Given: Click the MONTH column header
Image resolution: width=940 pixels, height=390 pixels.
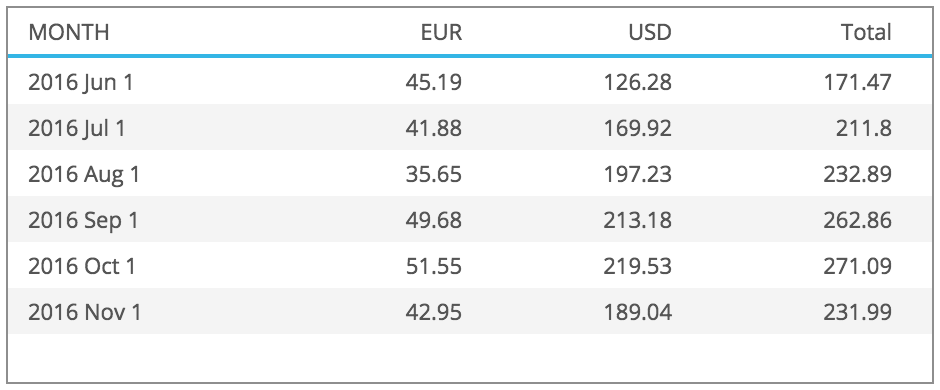Looking at the screenshot, I should (69, 32).
